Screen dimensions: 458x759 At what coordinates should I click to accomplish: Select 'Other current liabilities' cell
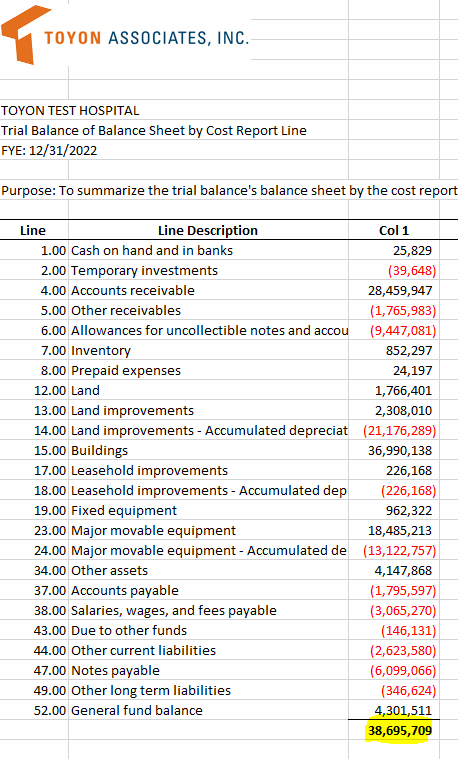point(208,651)
